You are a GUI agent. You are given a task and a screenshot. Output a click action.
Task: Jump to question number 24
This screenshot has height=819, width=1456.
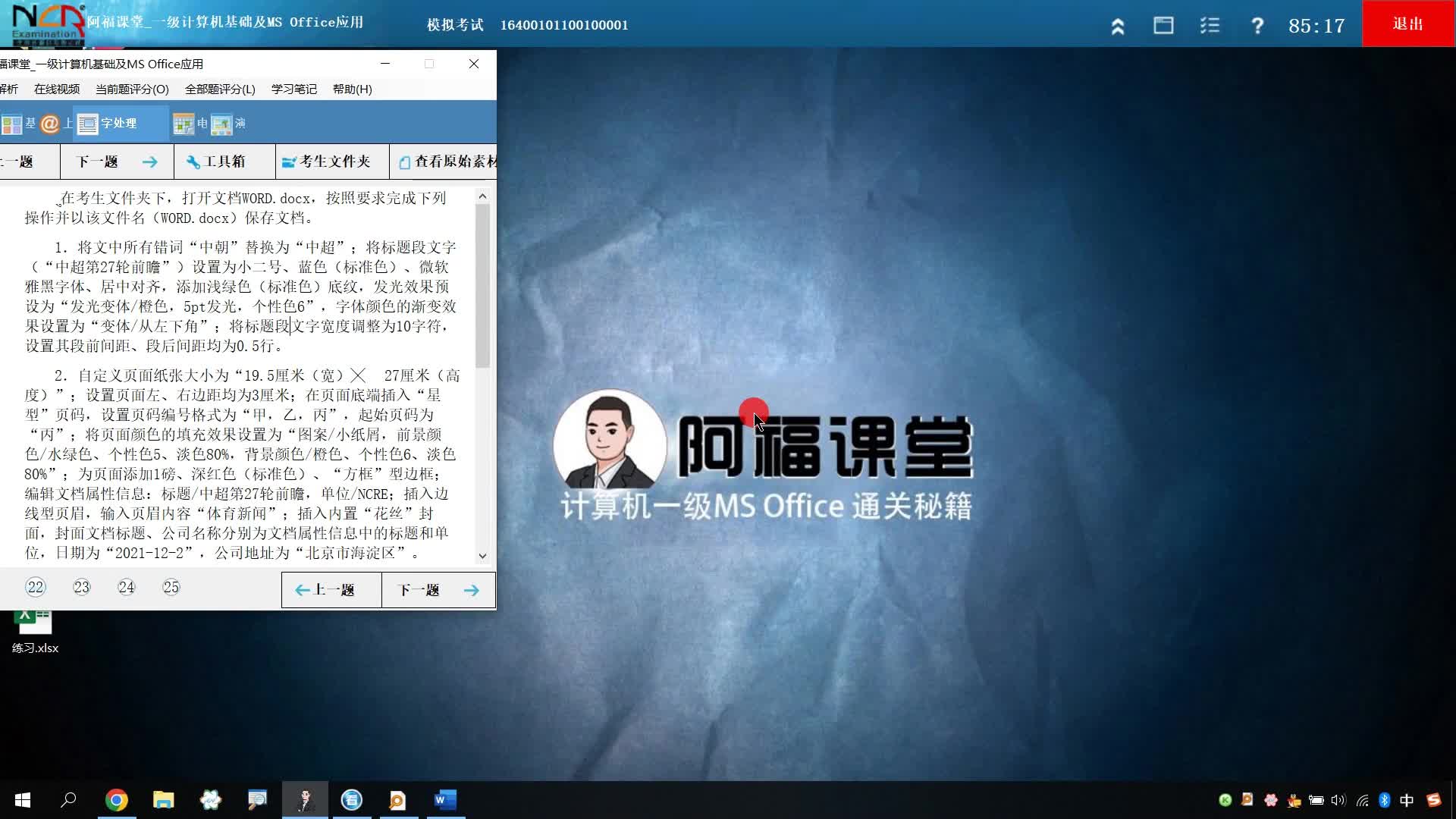(127, 587)
